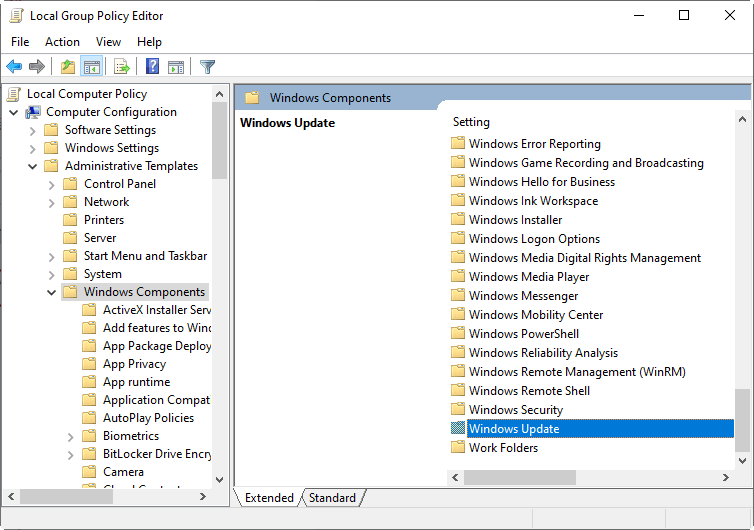Click the Up one level folder icon
The image size is (754, 530).
coord(68,66)
